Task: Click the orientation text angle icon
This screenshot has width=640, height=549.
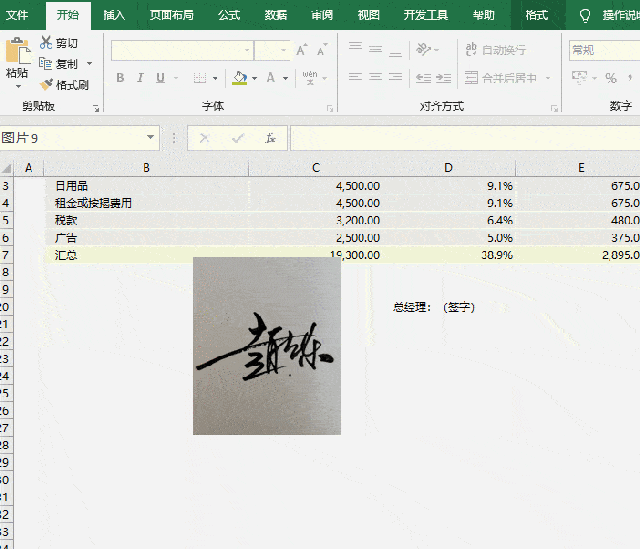Action: pyautogui.click(x=423, y=50)
